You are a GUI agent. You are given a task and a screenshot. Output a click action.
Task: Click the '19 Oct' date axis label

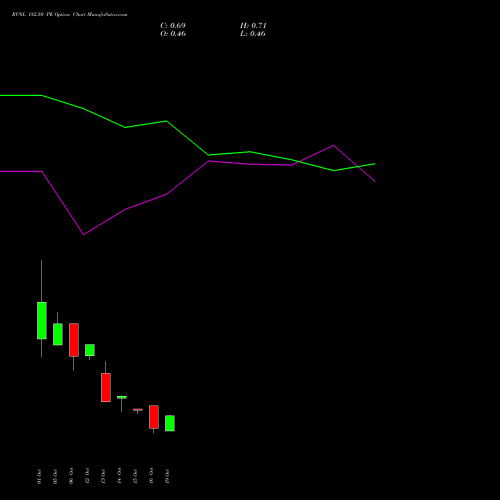coord(167,476)
